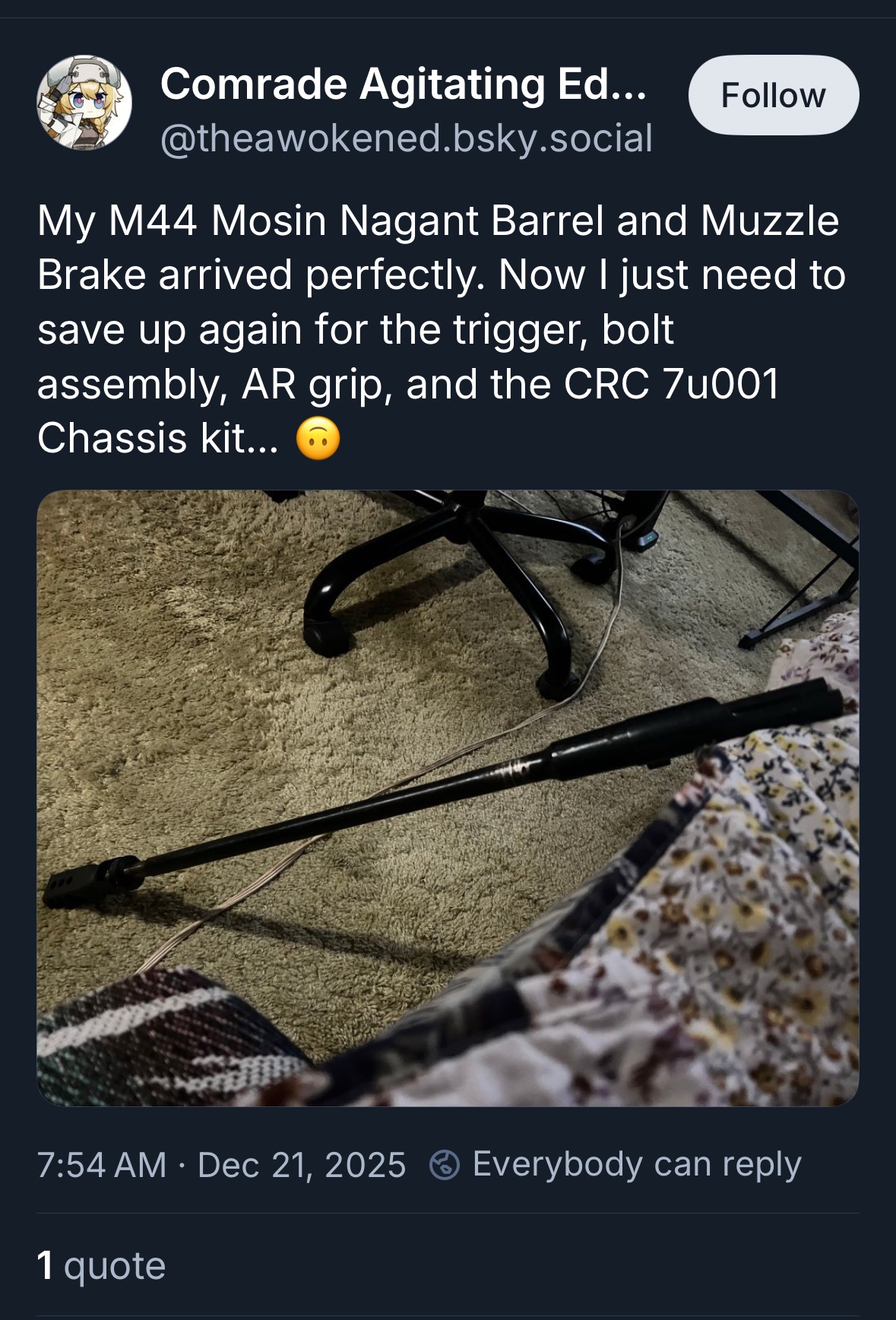The width and height of the screenshot is (896, 1320).
Task: Click the Dec 21, 2025 date
Action: coord(302,1165)
